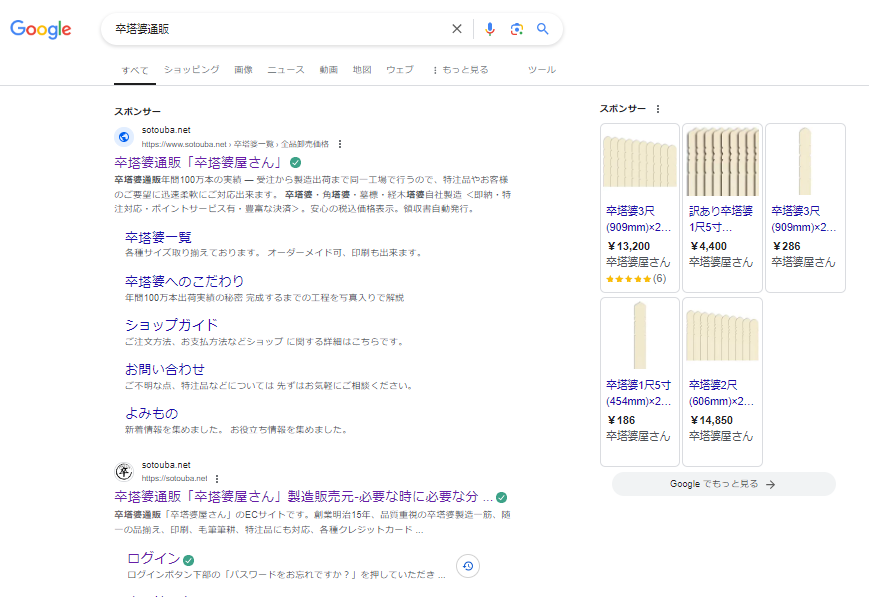Open the 訳あり卒塔婆 ¥4,400 product image
The width and height of the screenshot is (869, 597).
click(723, 161)
